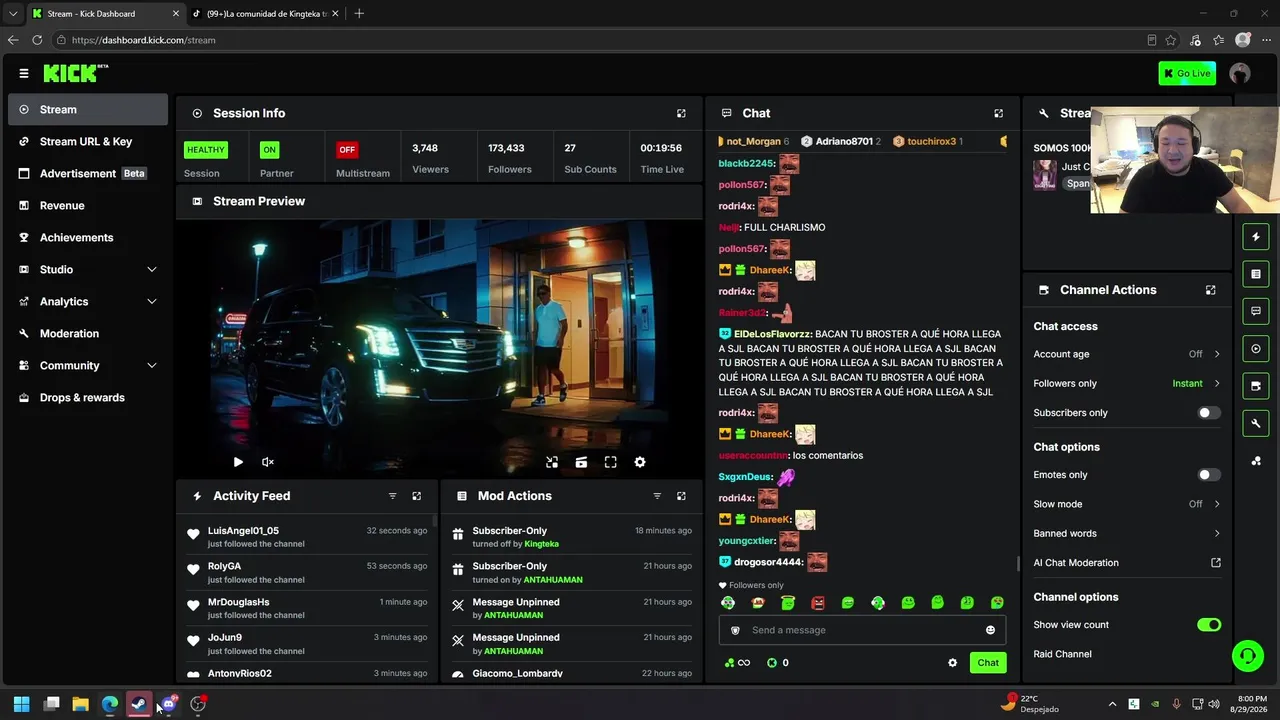Filter the Mod Actions list
The width and height of the screenshot is (1280, 720).
coord(657,496)
